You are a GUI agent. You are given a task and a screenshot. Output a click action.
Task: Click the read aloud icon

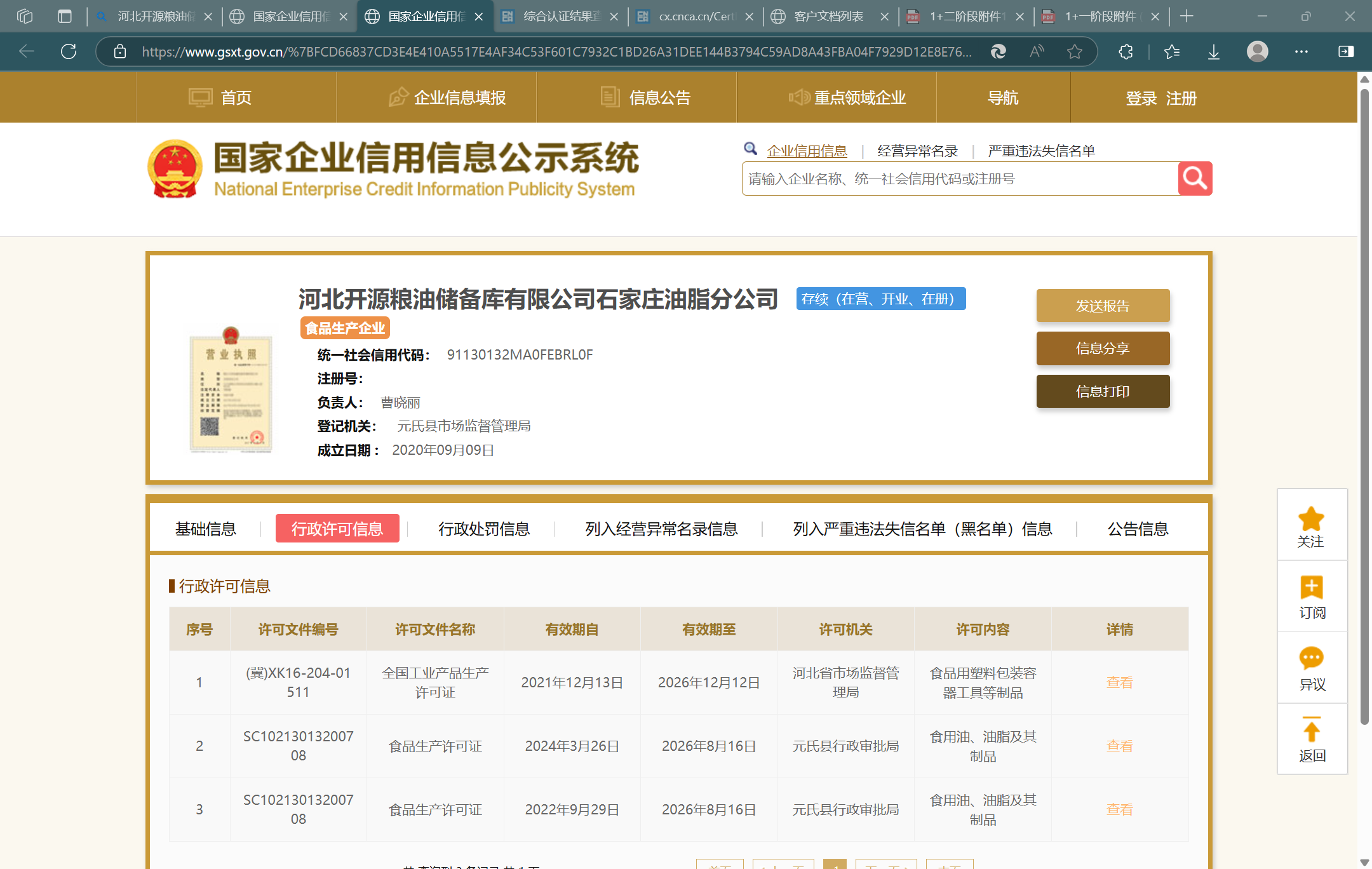[x=1037, y=51]
